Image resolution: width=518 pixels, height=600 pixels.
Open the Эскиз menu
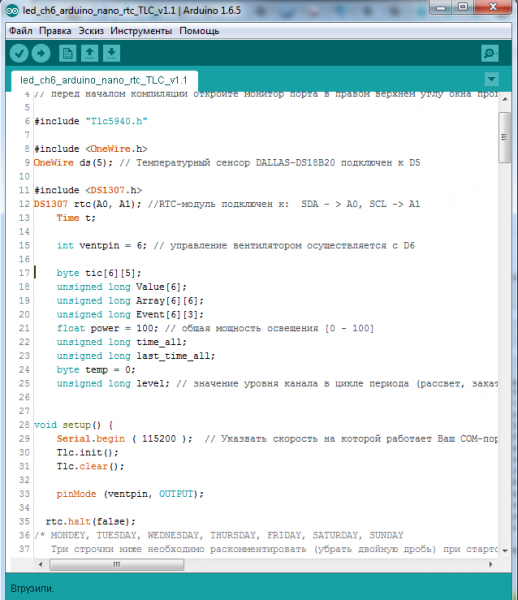click(x=91, y=31)
